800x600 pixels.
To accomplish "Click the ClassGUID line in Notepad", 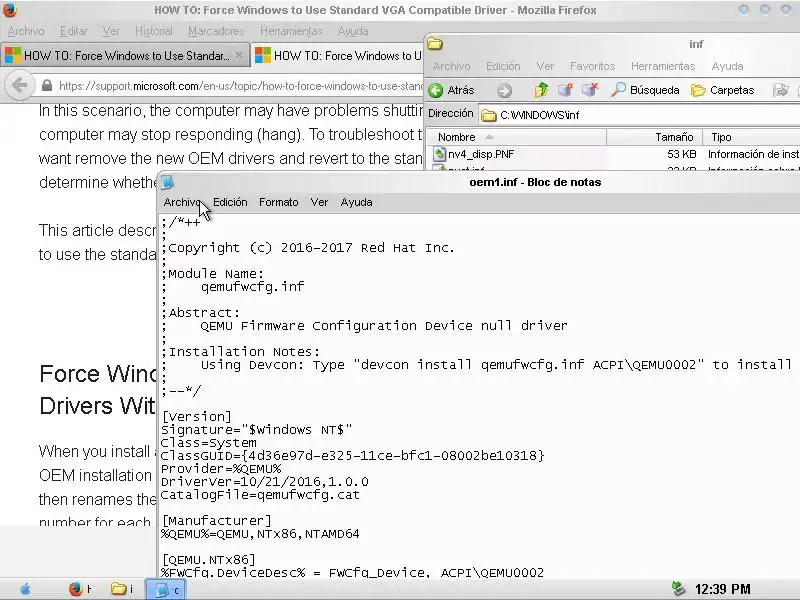I will 353,456.
